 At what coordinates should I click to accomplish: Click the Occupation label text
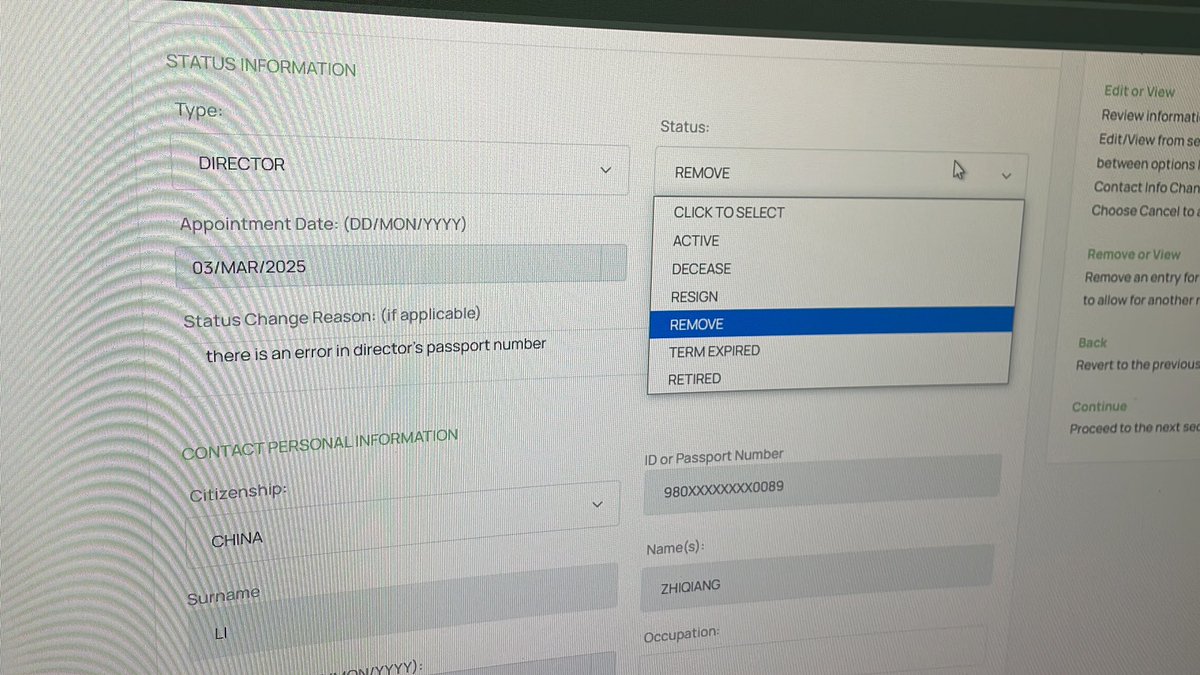tap(681, 635)
